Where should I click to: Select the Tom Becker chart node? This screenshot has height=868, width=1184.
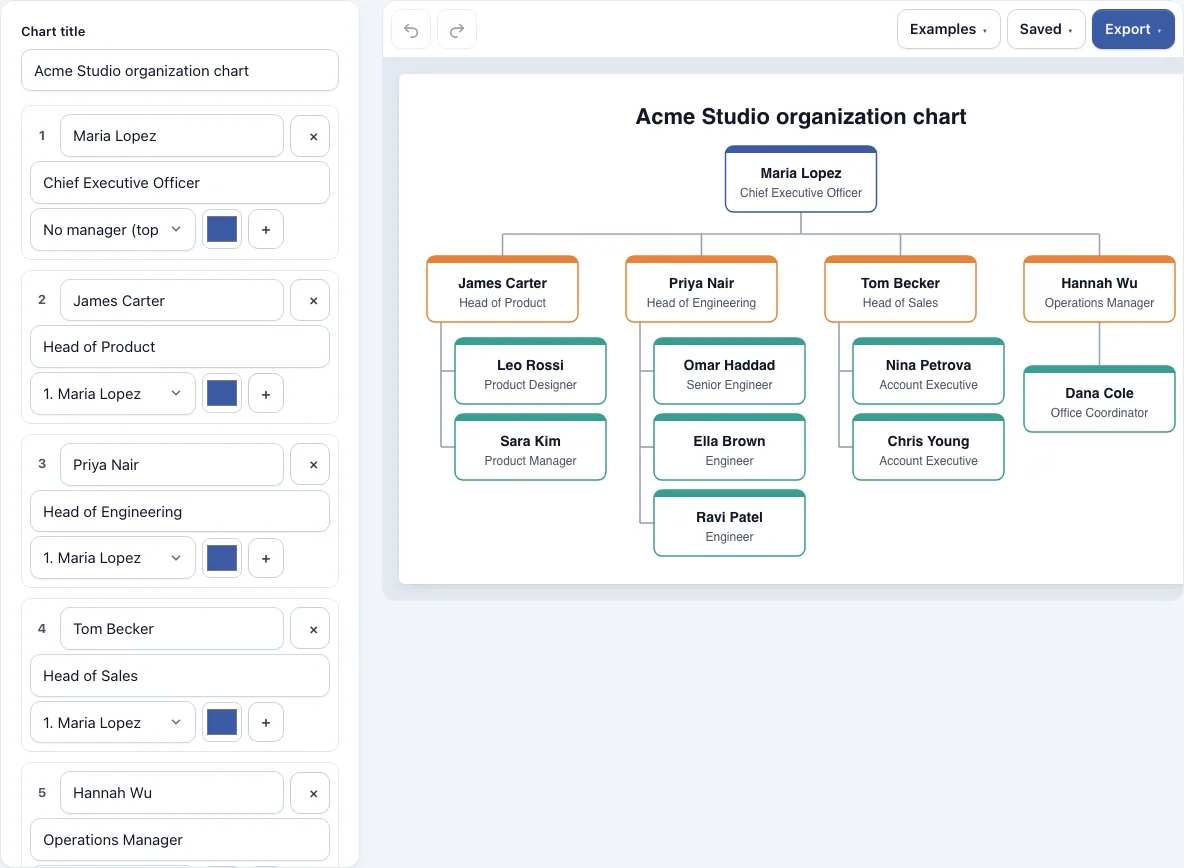click(900, 290)
